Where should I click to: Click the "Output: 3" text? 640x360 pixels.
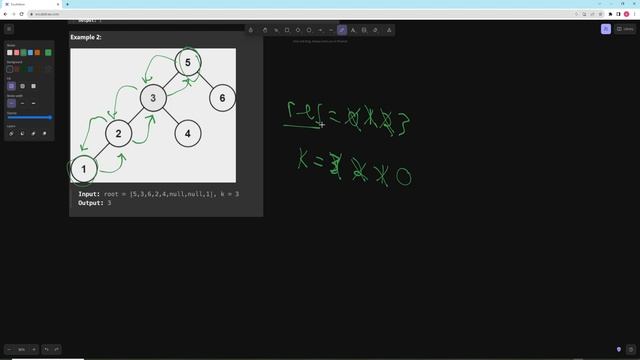[x=95, y=203]
